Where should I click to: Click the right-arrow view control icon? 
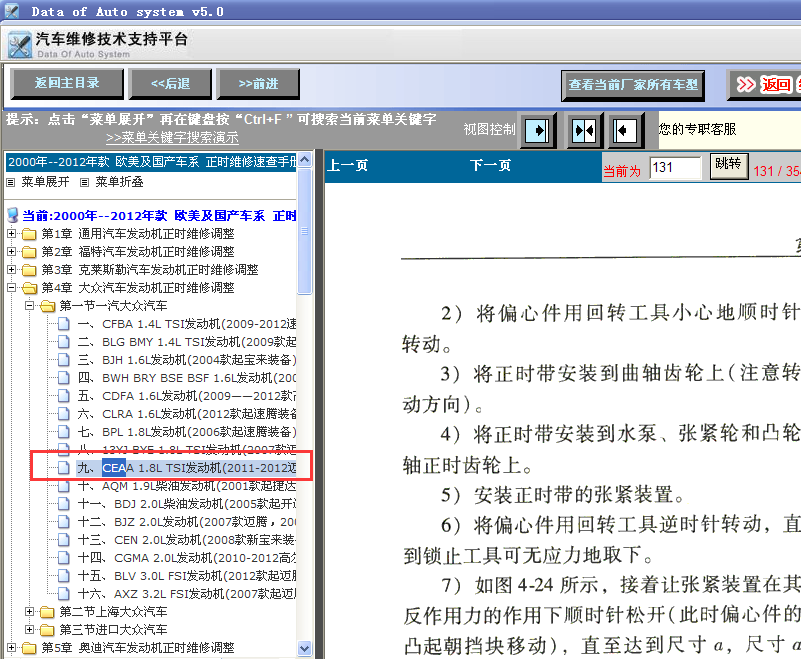[x=537, y=130]
